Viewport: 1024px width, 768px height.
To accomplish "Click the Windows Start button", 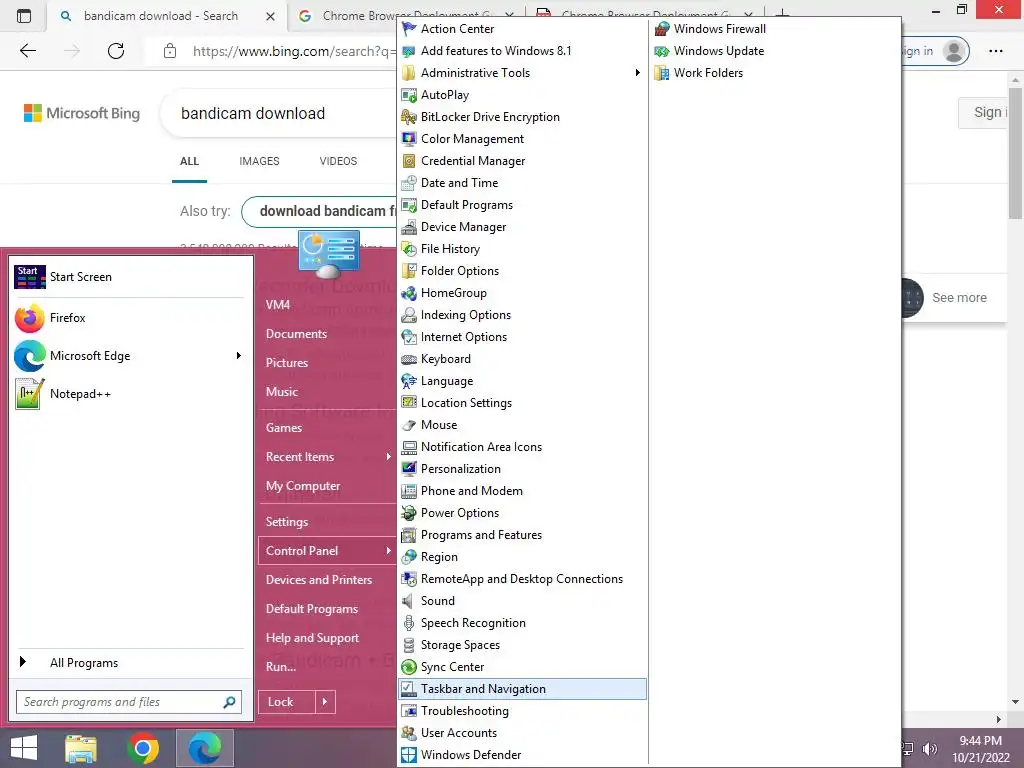I will click(24, 748).
